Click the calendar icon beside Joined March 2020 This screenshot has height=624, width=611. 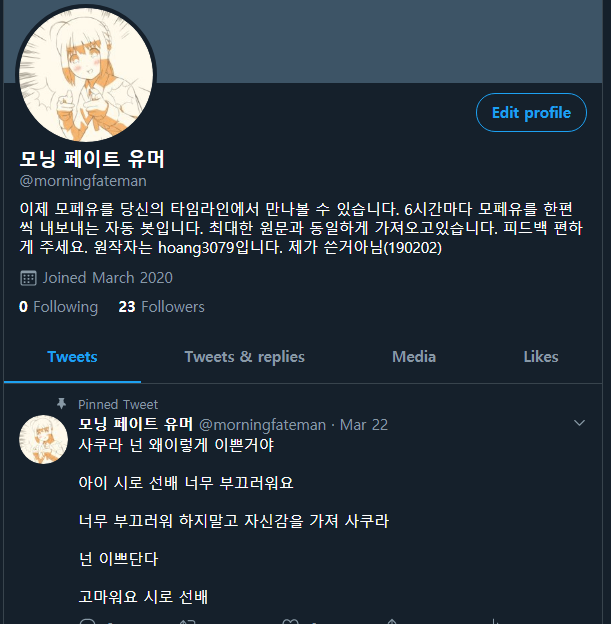point(28,278)
